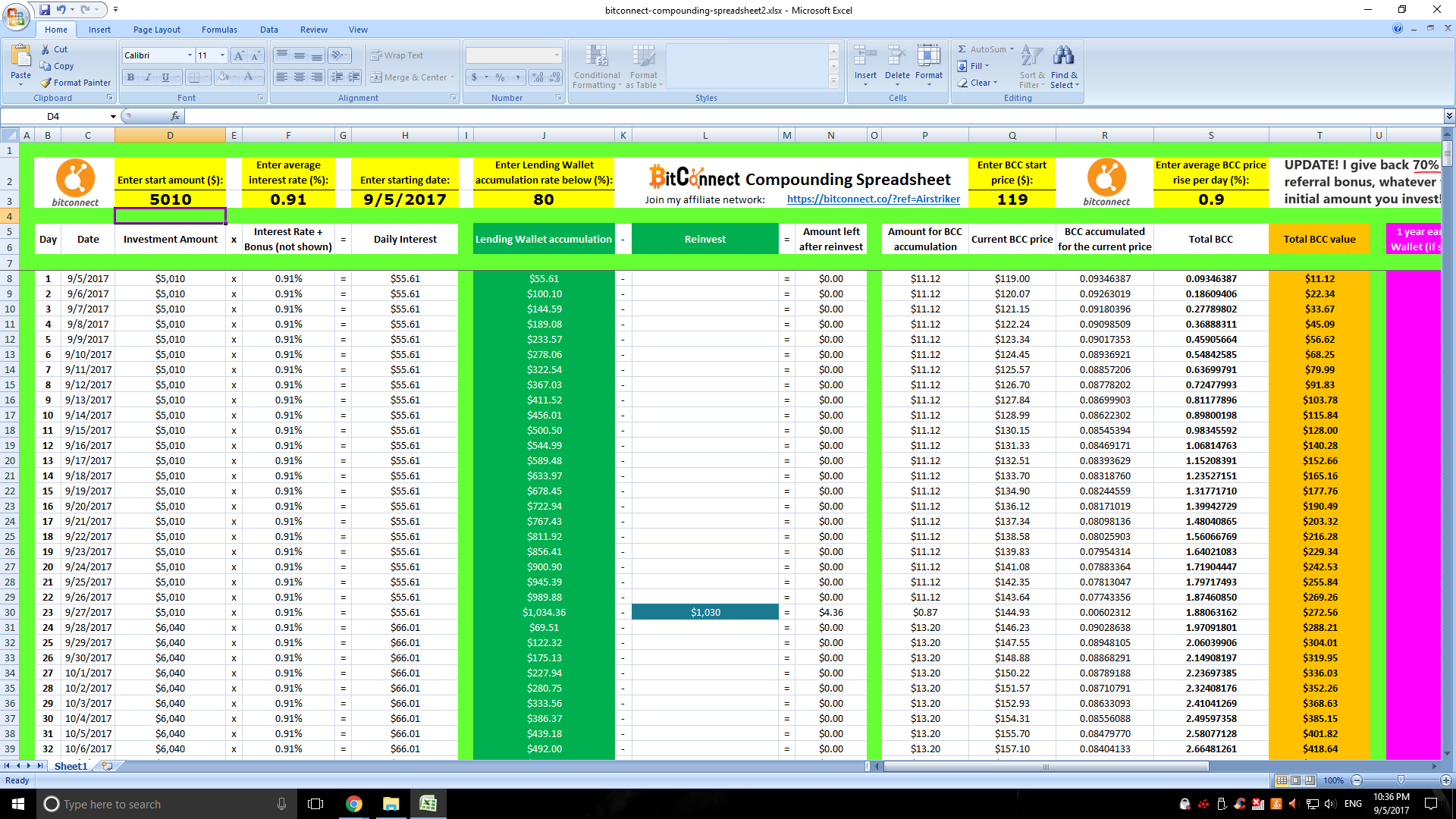Expand the font size 11 dropdown
Screen dimensions: 1456x819
[222, 55]
